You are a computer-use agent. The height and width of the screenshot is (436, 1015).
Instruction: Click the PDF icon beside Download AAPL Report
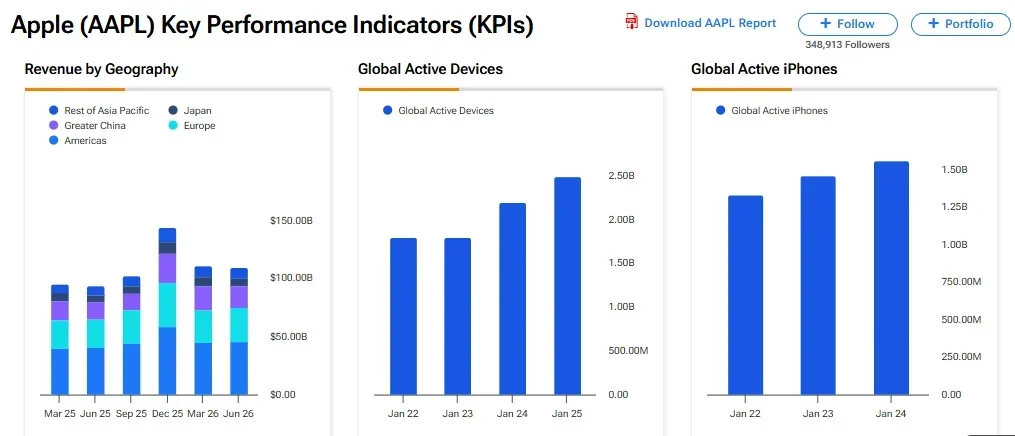click(x=631, y=22)
